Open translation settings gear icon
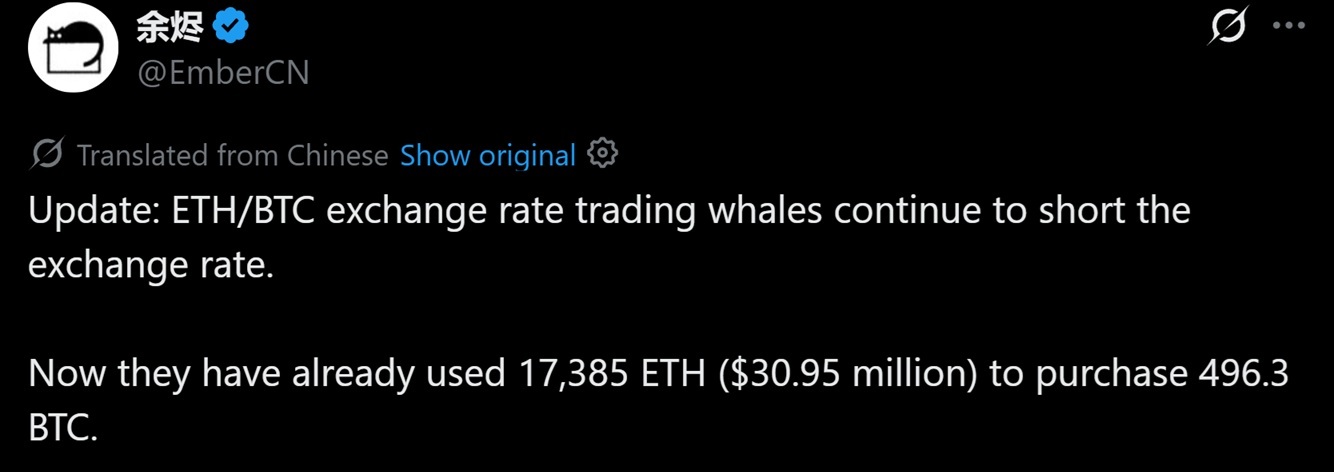The width and height of the screenshot is (1334, 472). [x=603, y=154]
